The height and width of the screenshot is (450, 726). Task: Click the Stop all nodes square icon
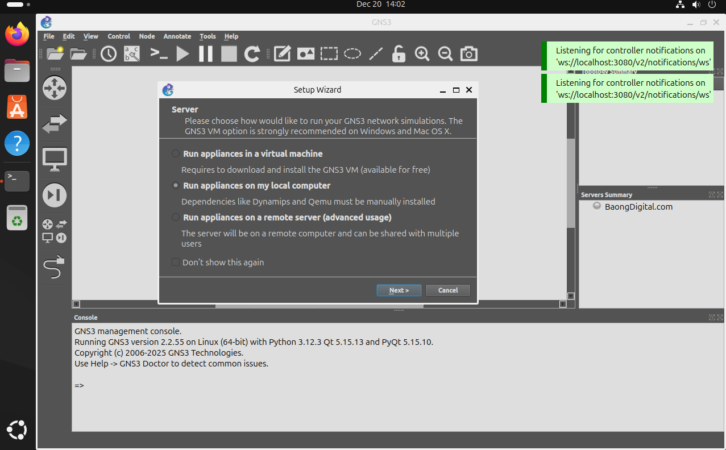click(229, 54)
